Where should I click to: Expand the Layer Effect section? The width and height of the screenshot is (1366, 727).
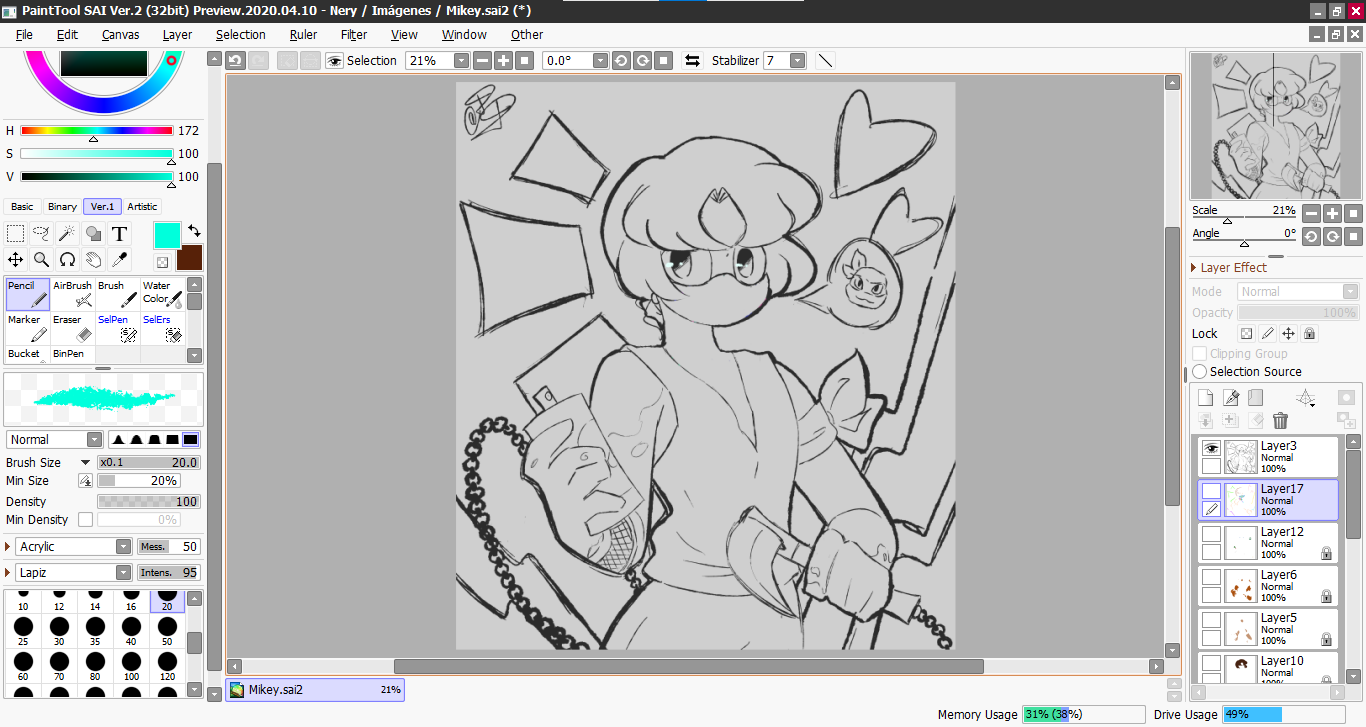(1194, 268)
